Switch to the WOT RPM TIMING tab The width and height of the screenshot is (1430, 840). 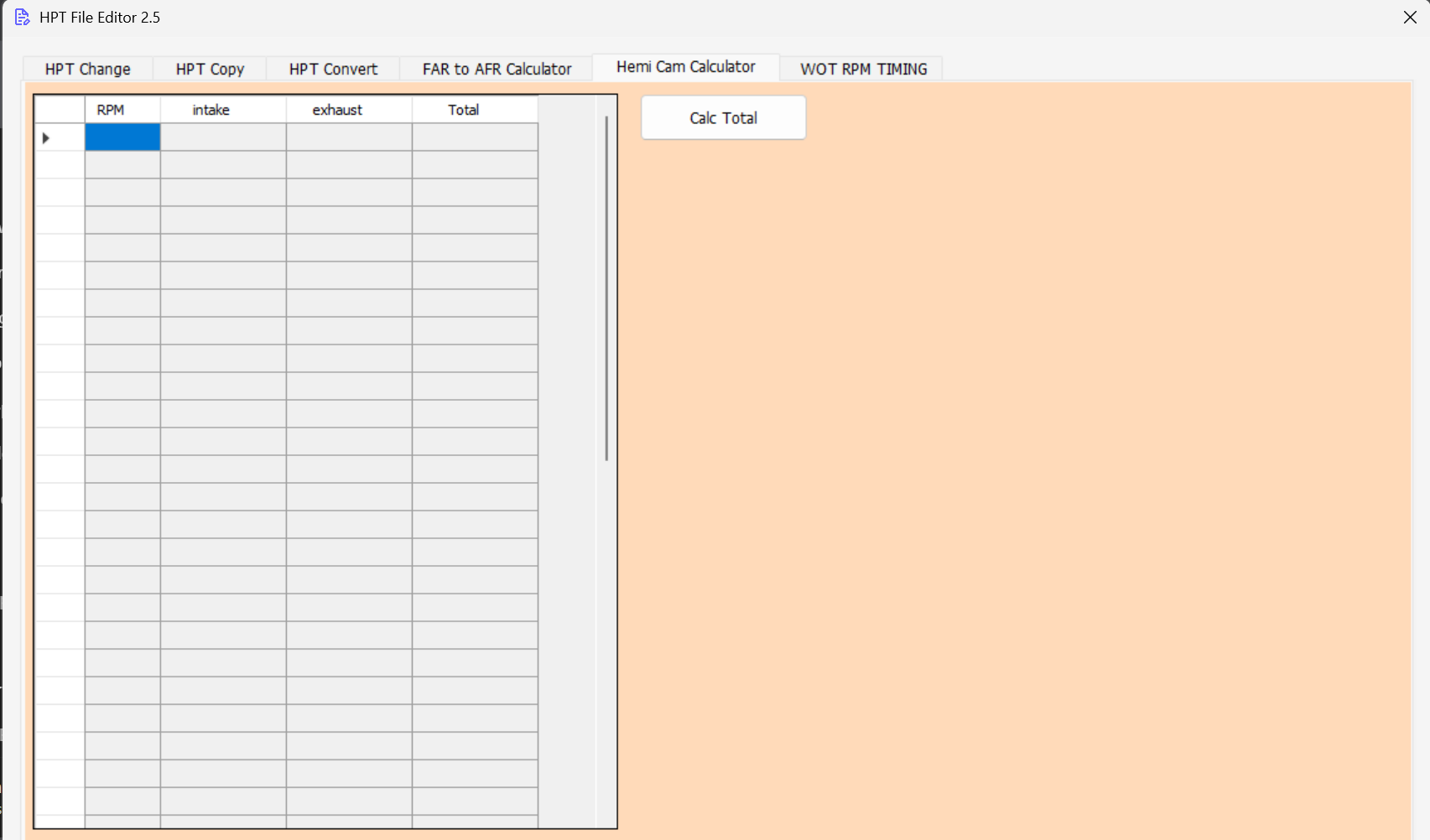tap(862, 69)
